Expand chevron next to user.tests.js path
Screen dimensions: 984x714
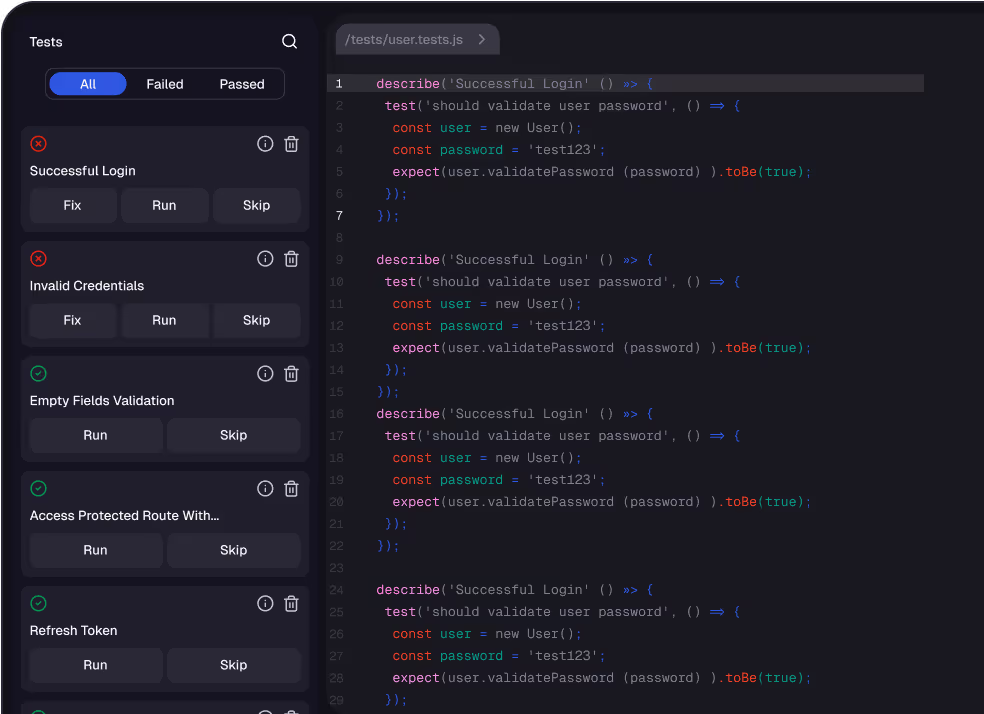(482, 40)
